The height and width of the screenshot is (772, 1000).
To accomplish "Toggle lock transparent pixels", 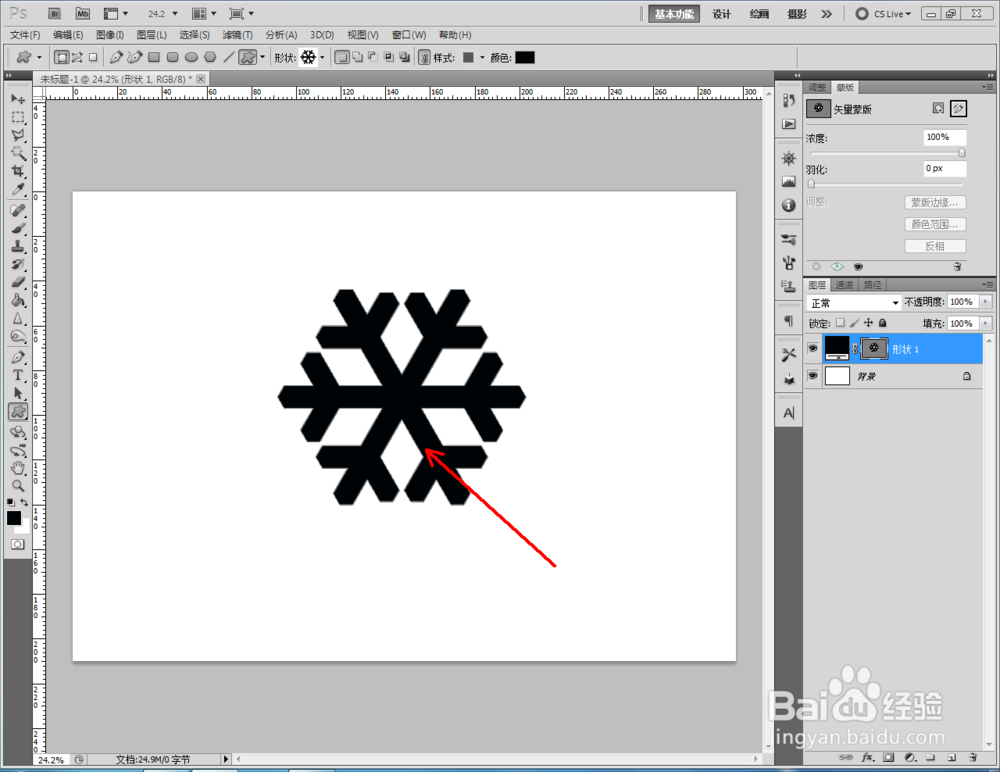I will click(x=841, y=323).
